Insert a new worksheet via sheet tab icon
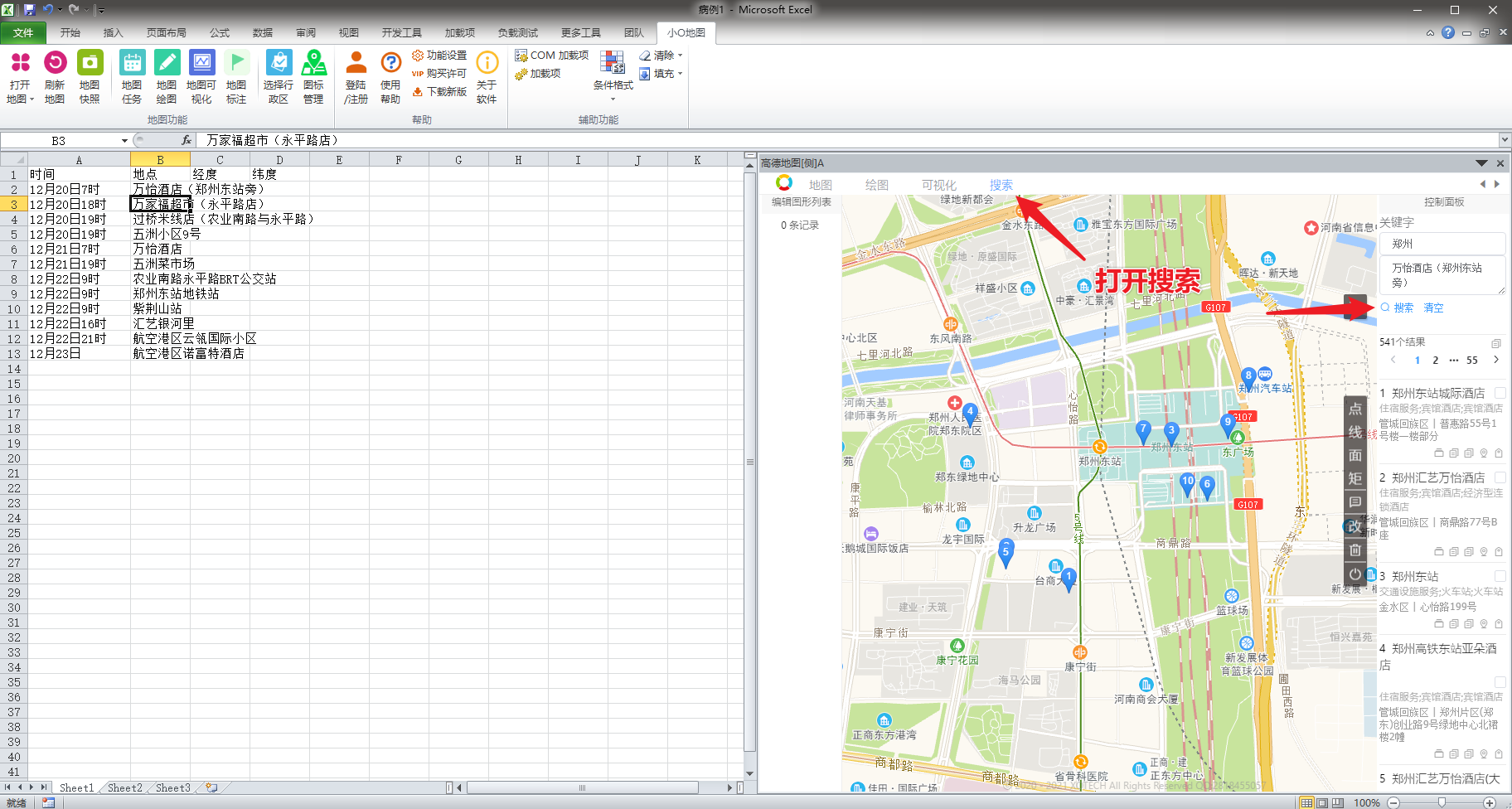Image resolution: width=1512 pixels, height=809 pixels. tap(212, 788)
